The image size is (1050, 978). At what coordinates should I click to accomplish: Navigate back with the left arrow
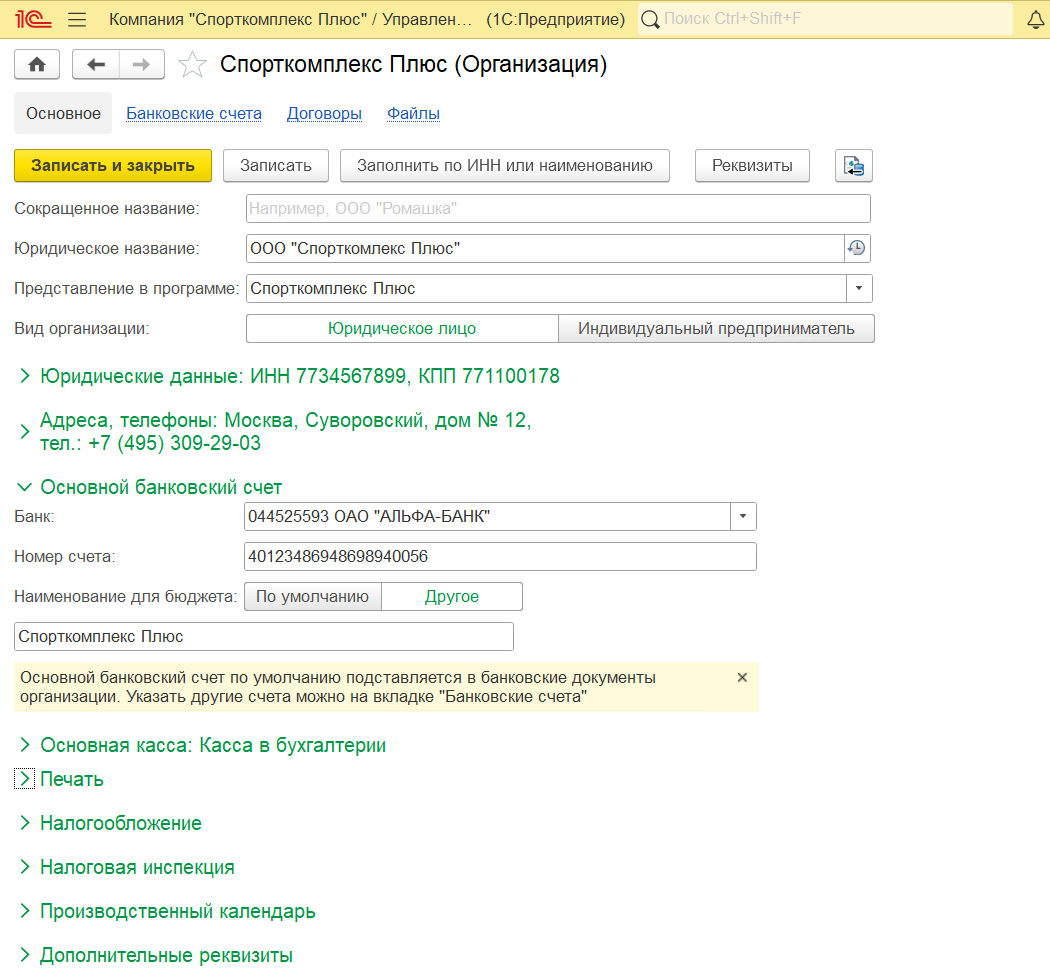[96, 64]
